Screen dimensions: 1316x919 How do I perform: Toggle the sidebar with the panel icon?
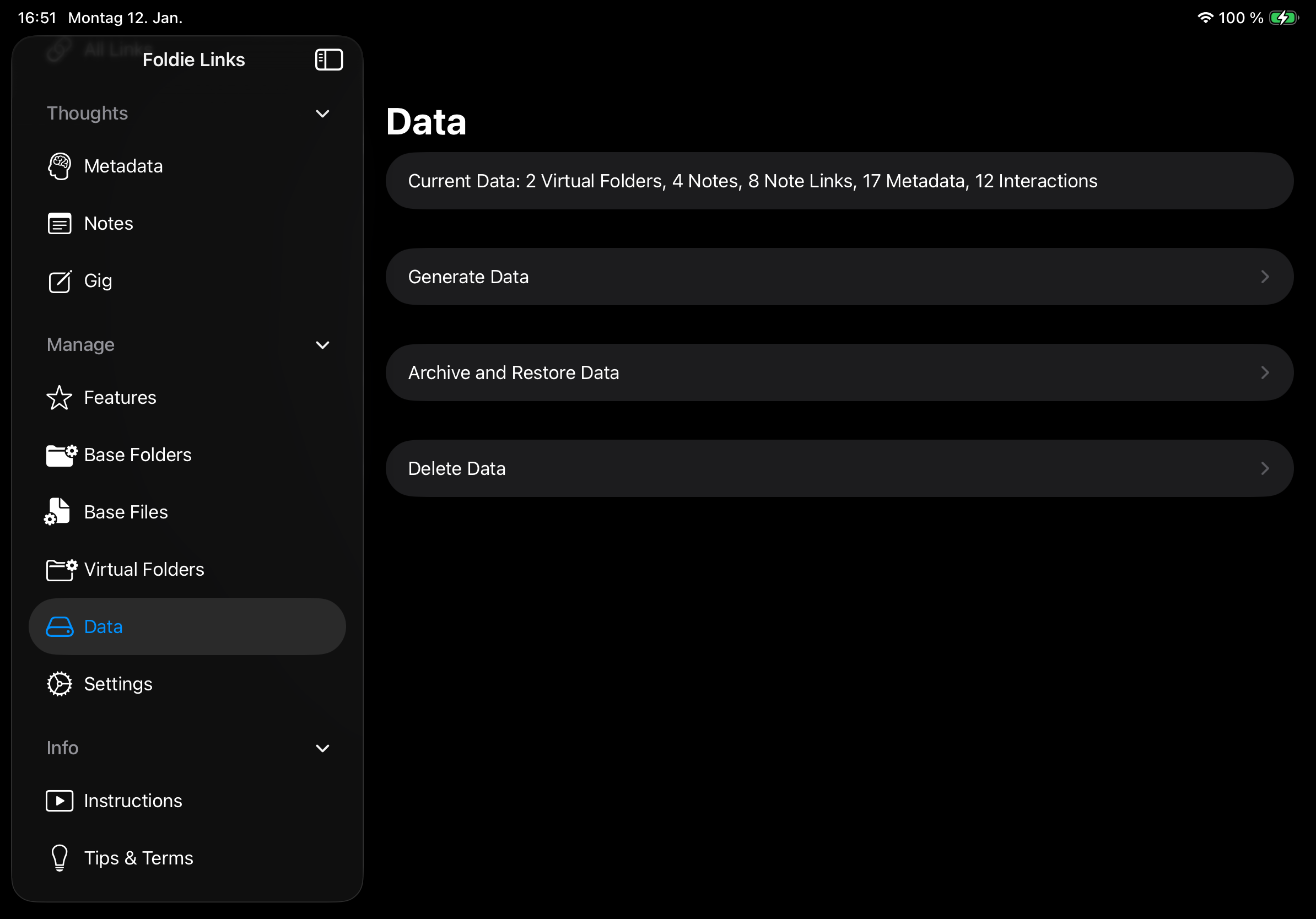coord(329,59)
